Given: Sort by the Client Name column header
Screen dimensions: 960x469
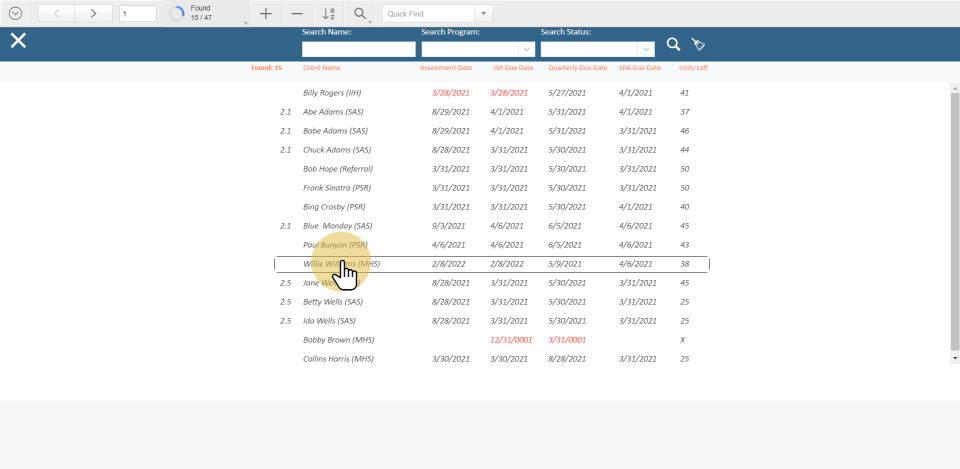Looking at the screenshot, I should click(321, 68).
